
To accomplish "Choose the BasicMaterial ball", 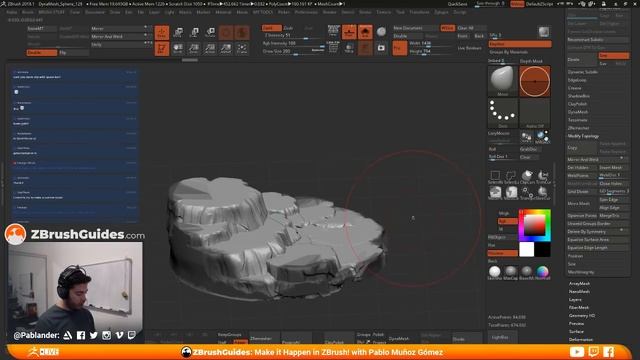I will tap(527, 272).
